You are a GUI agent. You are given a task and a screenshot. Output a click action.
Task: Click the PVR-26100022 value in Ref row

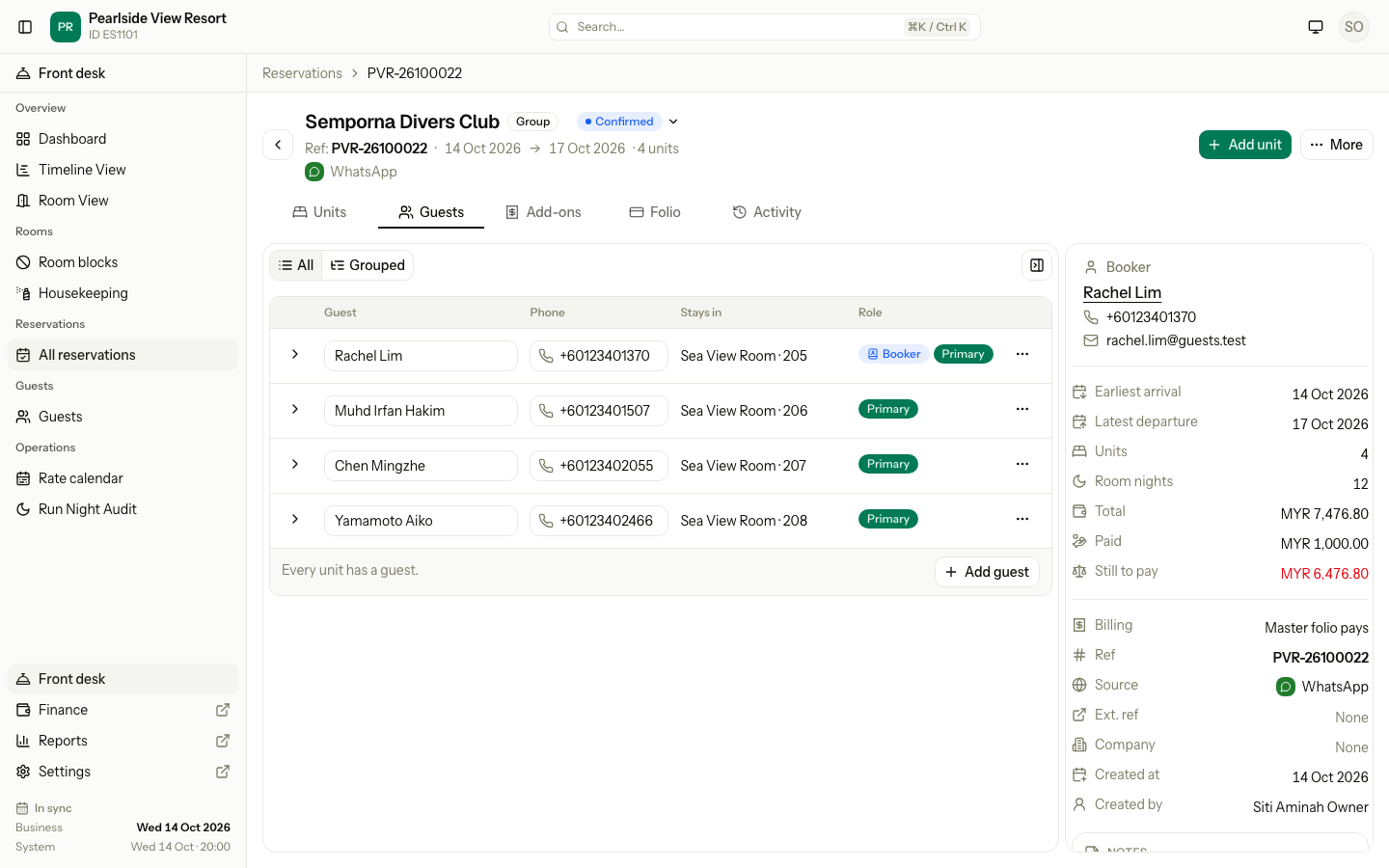point(1321,658)
